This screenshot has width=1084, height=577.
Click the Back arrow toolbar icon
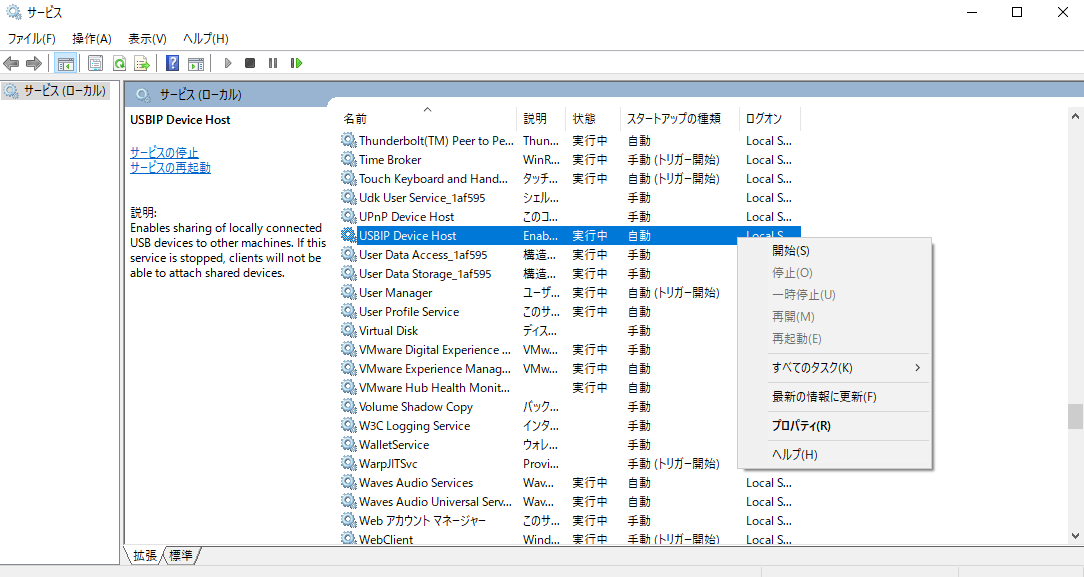11,64
